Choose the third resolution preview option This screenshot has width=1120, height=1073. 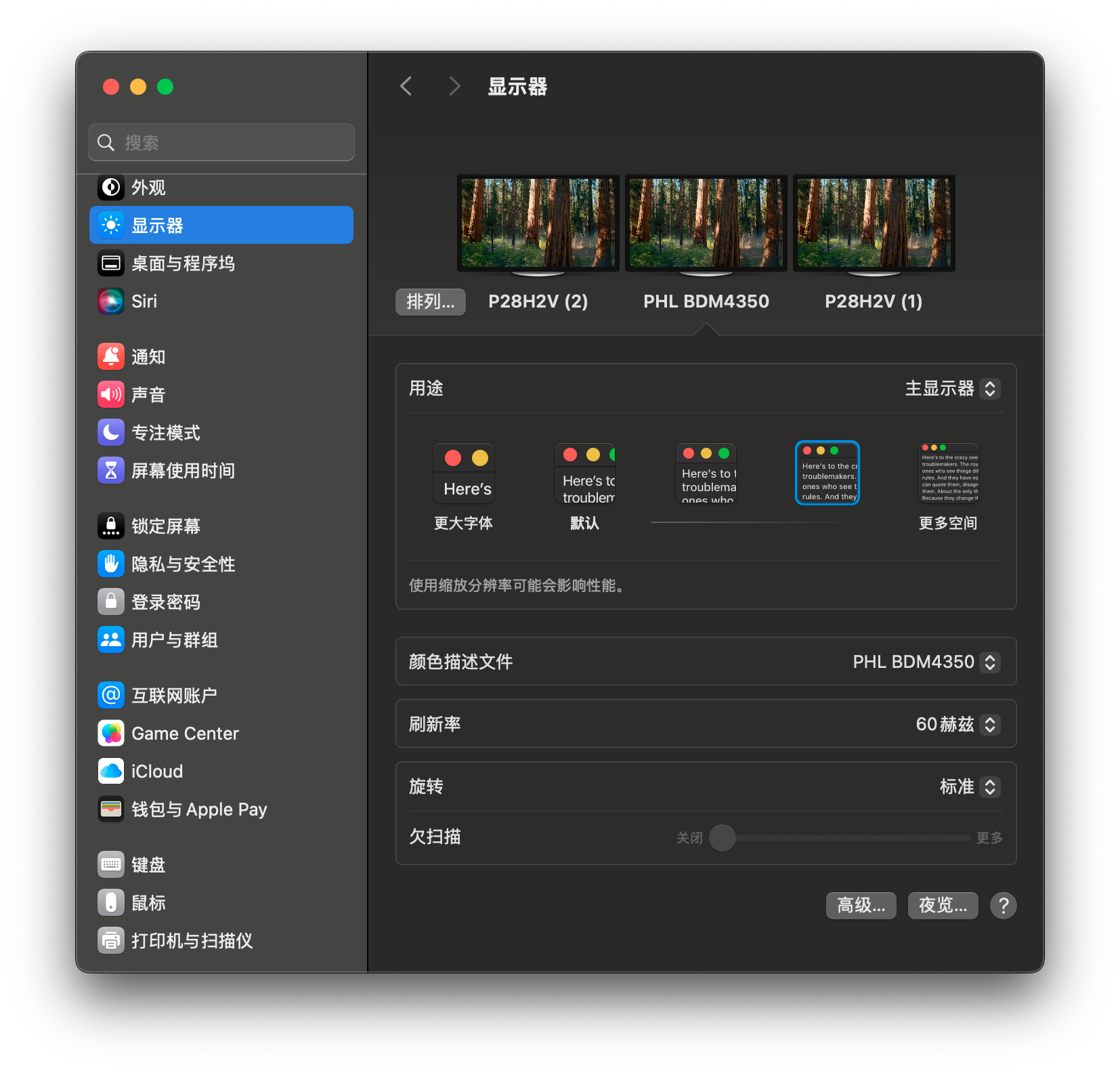[706, 473]
